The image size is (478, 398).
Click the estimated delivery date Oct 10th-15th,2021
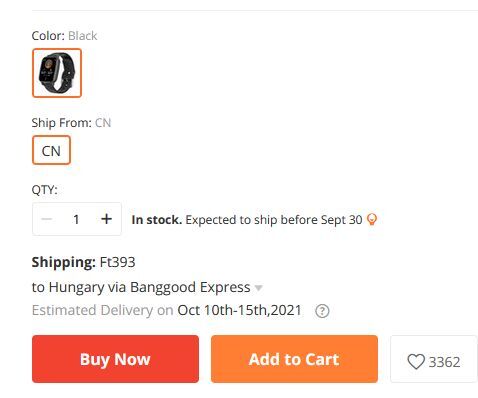tap(239, 310)
